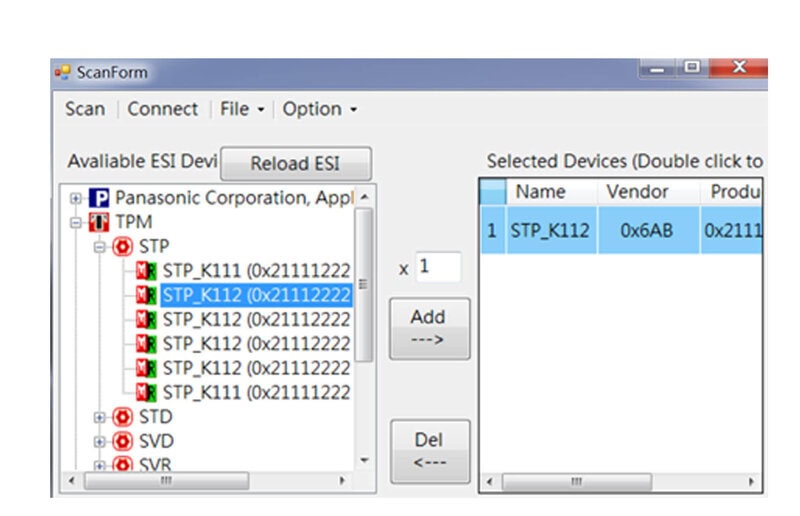This screenshot has width=800, height=516.
Task: Click the Name column header
Action: 552,192
